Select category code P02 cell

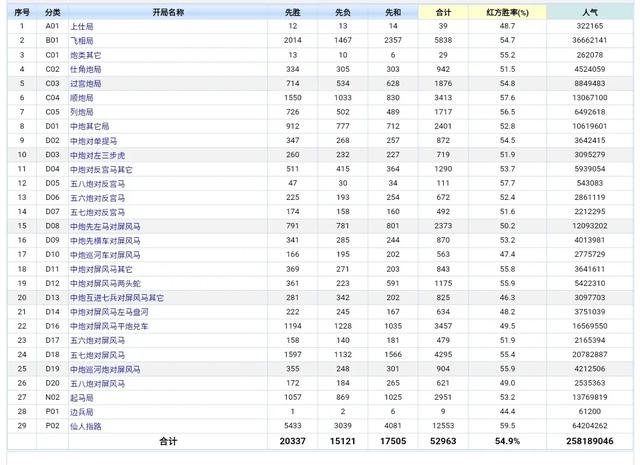tap(52, 426)
